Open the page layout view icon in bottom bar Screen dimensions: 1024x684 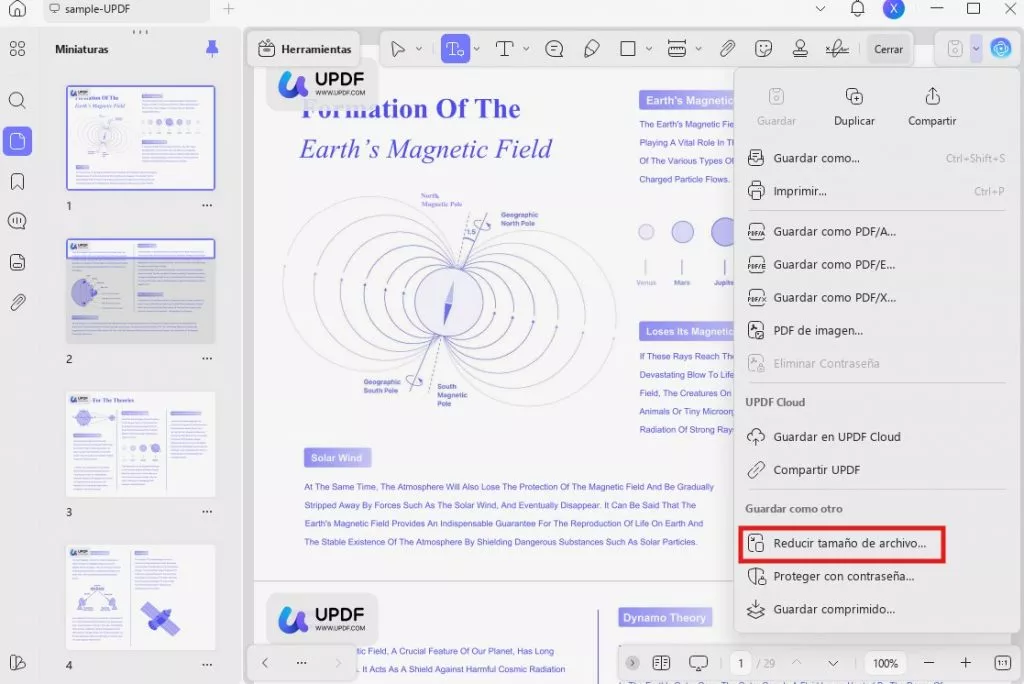pos(661,663)
